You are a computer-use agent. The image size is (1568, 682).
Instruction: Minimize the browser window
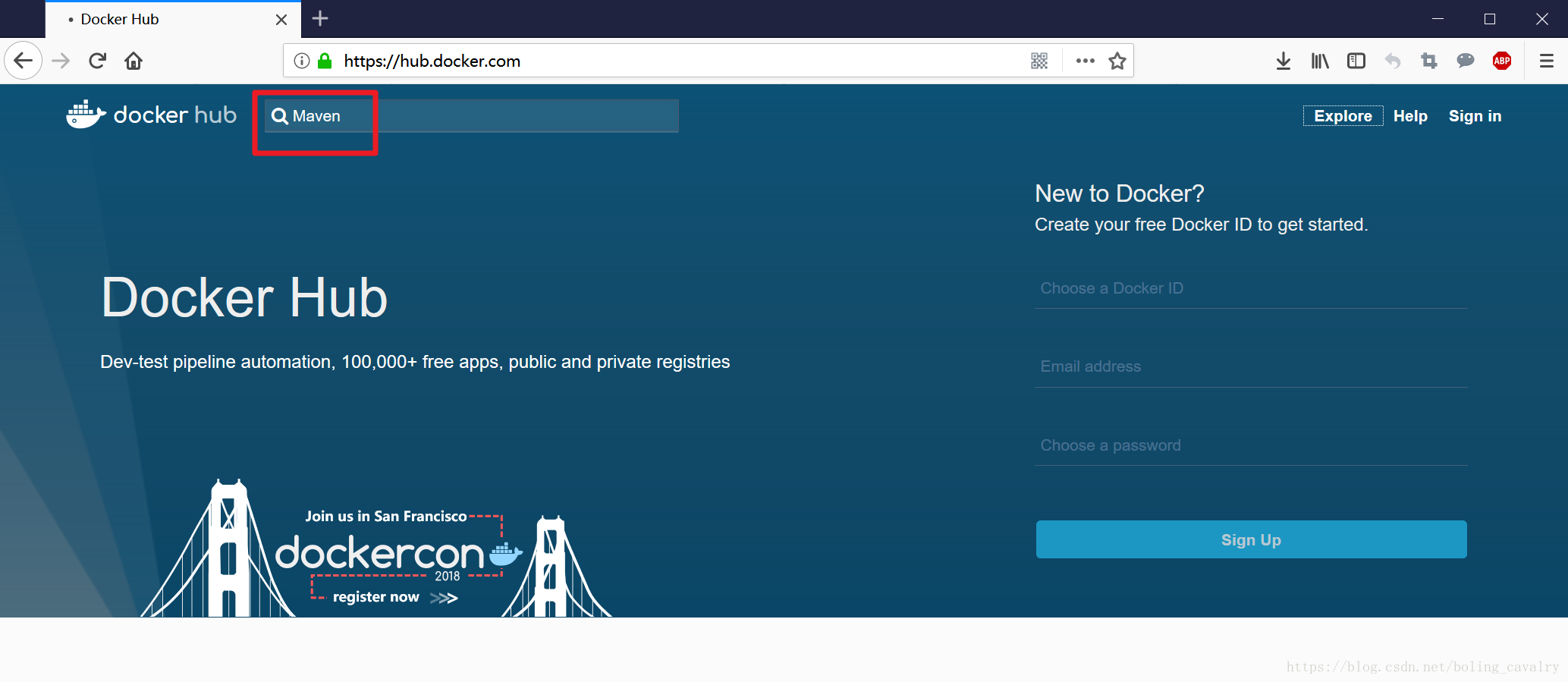[x=1438, y=19]
